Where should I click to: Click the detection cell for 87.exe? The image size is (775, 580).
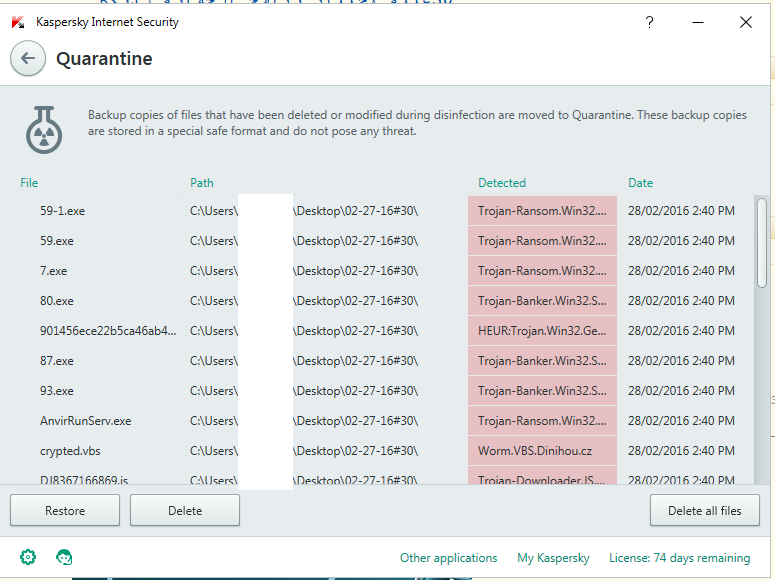click(x=542, y=361)
